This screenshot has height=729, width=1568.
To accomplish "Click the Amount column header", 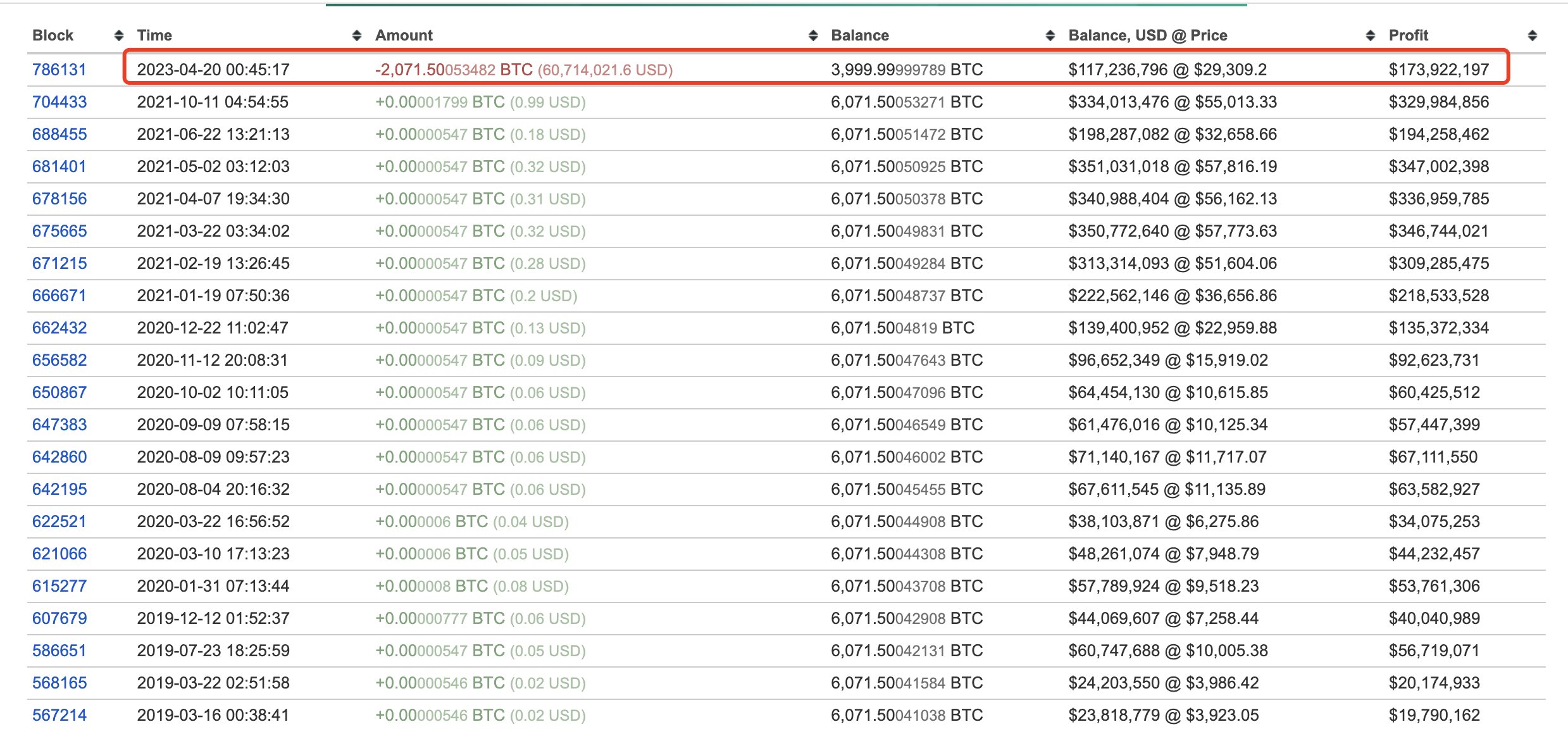I will (404, 35).
